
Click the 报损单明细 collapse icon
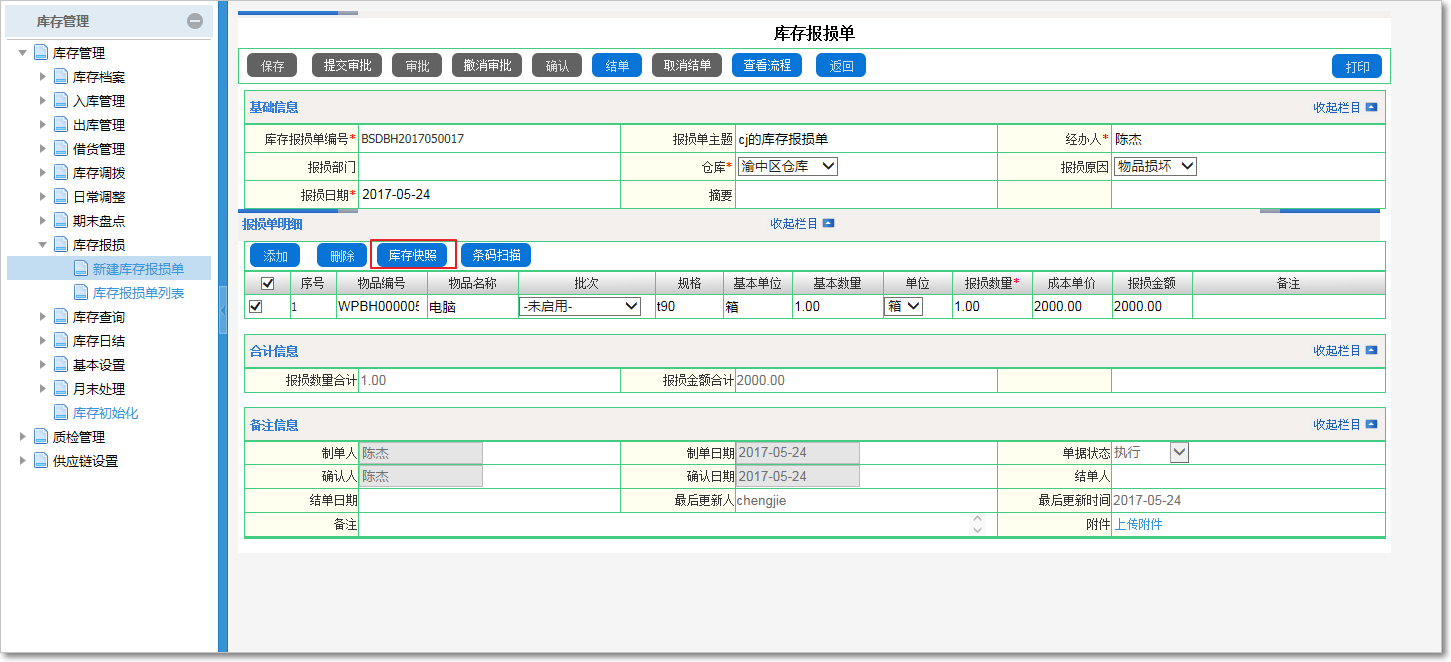click(828, 224)
